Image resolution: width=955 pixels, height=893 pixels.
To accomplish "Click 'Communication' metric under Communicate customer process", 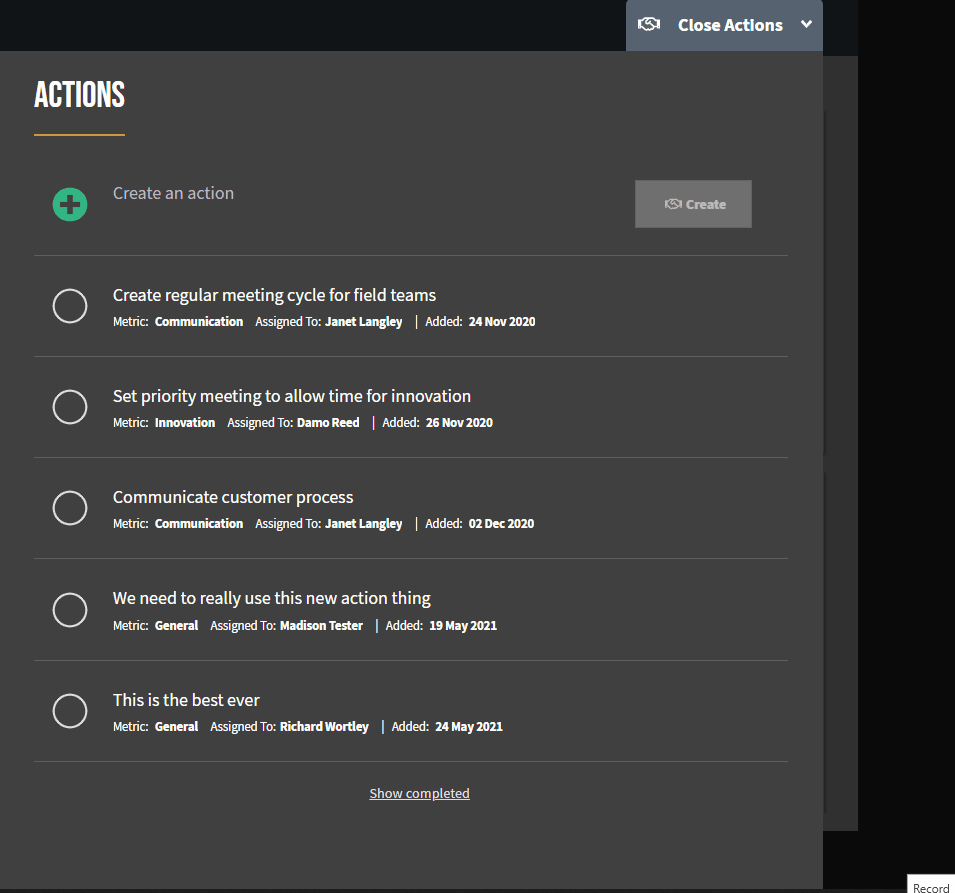I will coord(199,524).
